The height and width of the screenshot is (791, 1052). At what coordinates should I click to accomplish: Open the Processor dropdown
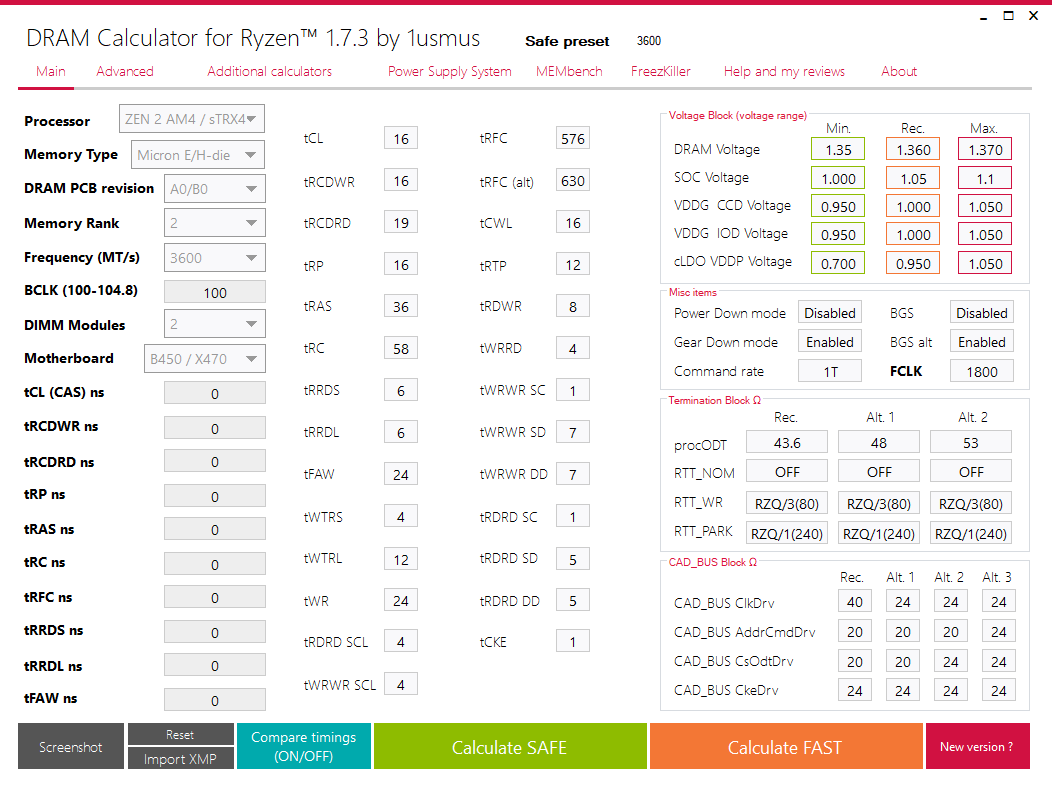pyautogui.click(x=192, y=119)
